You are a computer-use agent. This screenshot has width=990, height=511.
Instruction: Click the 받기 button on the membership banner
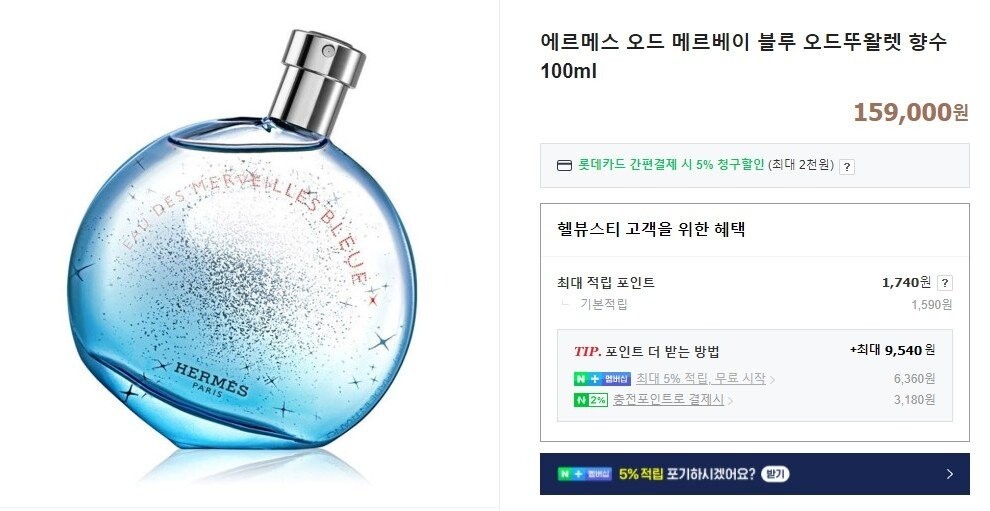tap(775, 474)
